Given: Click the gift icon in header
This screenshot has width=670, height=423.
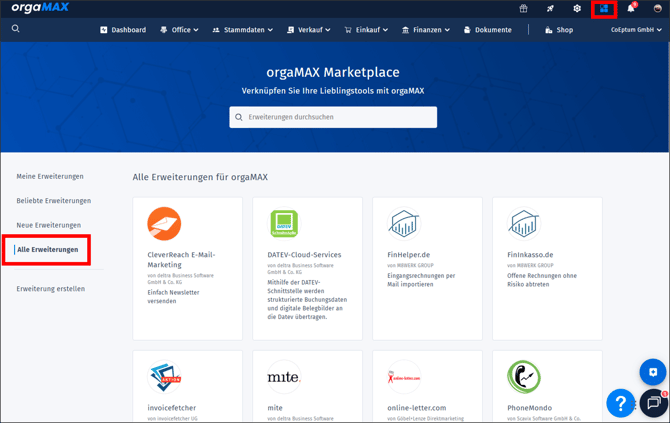Looking at the screenshot, I should [523, 9].
